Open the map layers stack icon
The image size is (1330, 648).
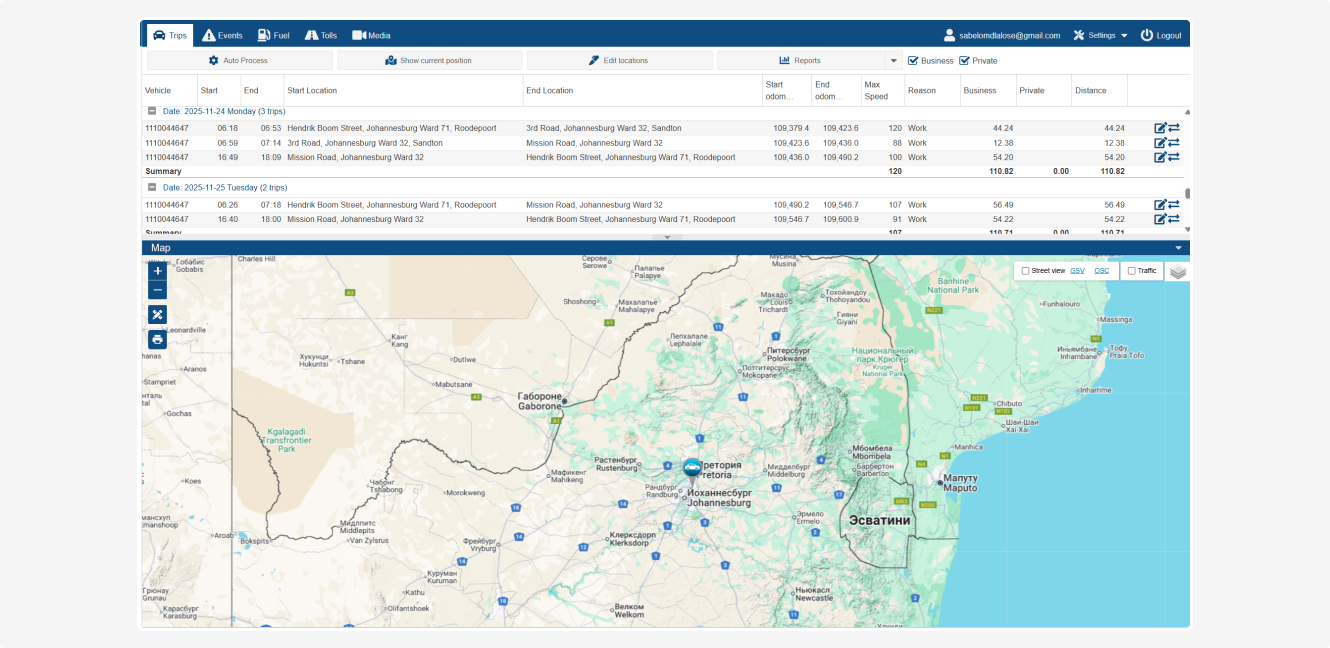(1177, 271)
